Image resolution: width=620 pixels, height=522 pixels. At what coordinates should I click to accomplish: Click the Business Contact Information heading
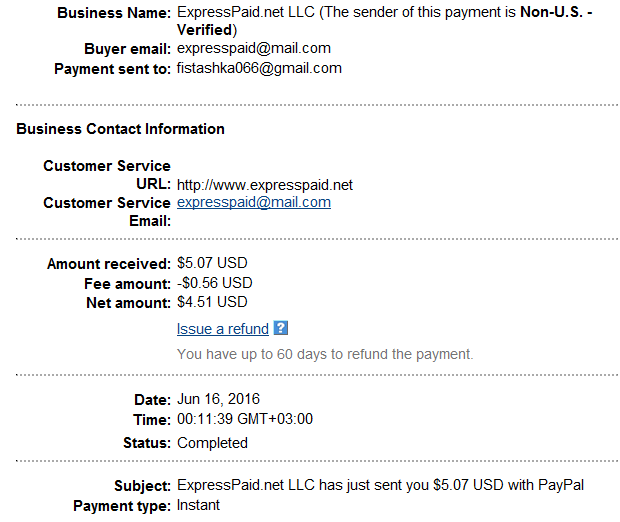[120, 129]
